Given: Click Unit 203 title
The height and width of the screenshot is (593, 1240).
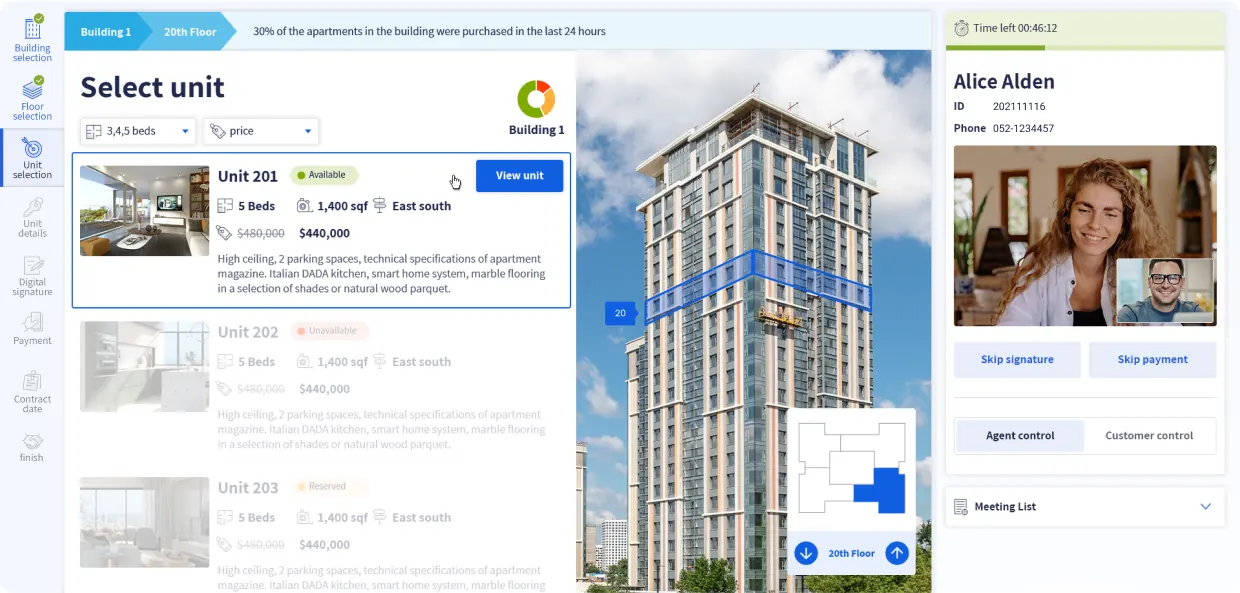Looking at the screenshot, I should pos(248,488).
